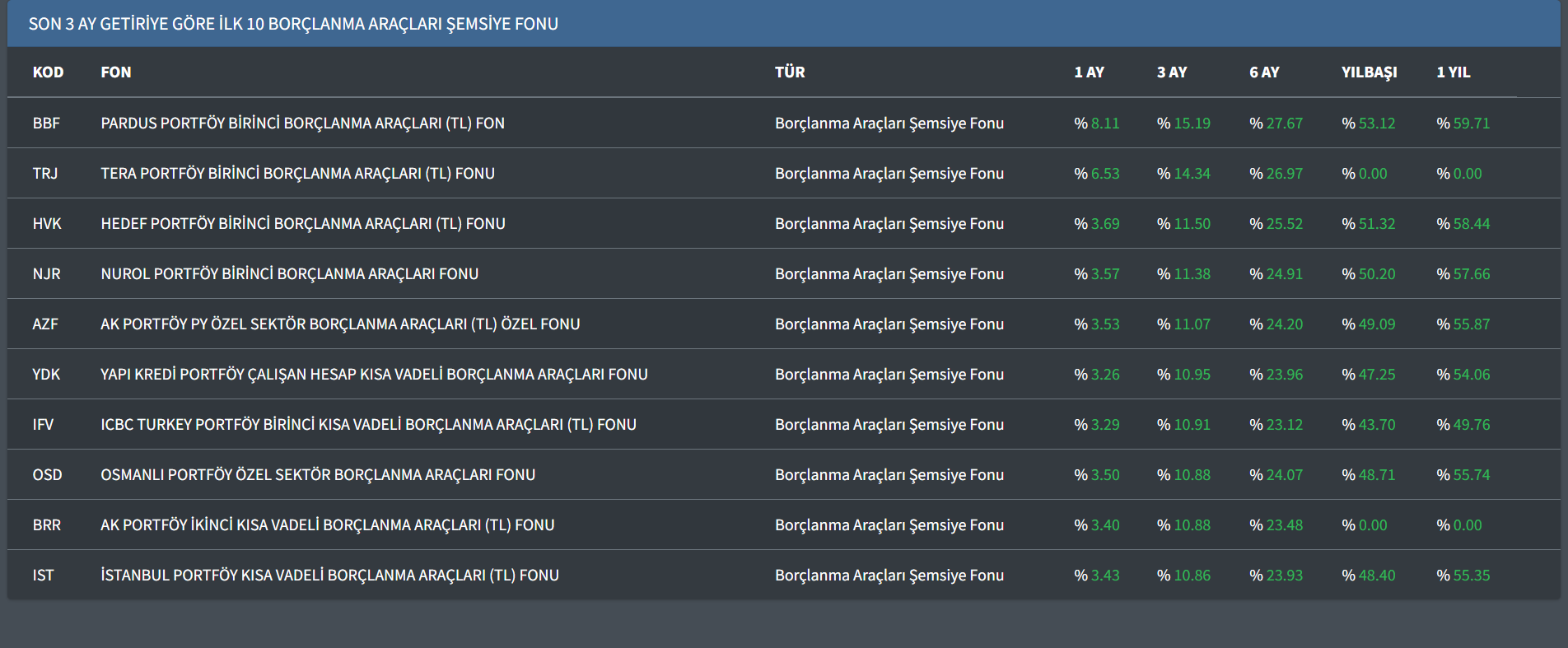
Task: Click the YILBAŞI column header
Action: (x=1369, y=72)
